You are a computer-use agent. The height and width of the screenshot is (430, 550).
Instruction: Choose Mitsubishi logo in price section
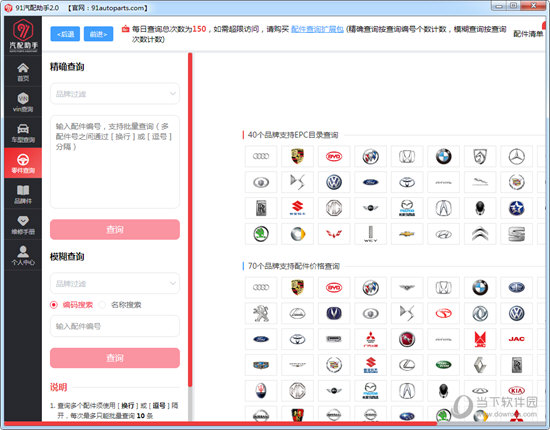(x=370, y=339)
